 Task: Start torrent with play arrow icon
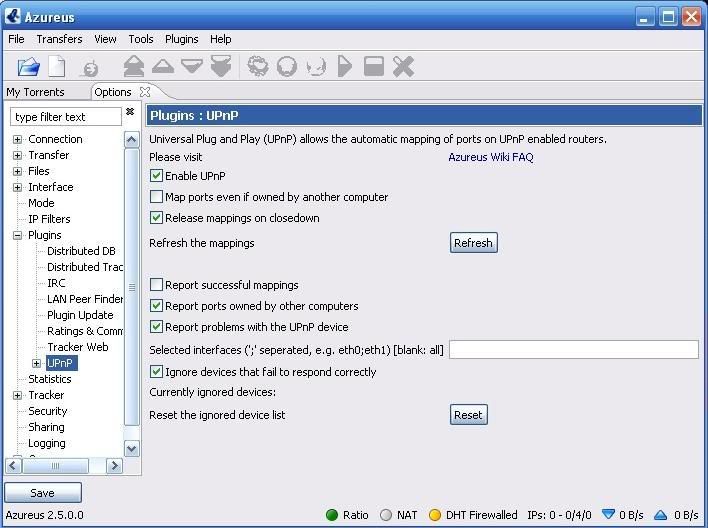click(345, 66)
